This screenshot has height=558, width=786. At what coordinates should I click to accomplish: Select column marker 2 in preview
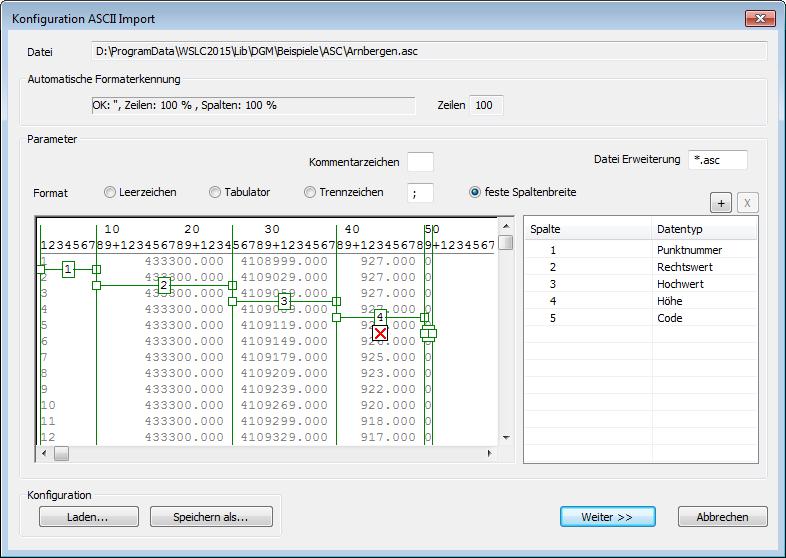tap(164, 286)
